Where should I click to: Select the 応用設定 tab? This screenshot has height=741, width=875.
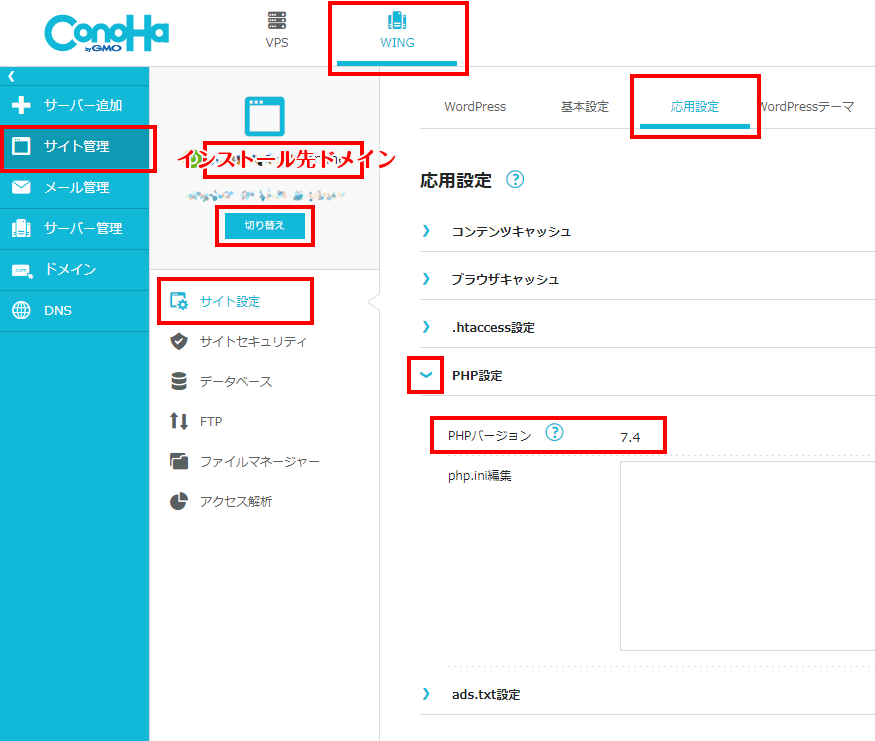695,107
